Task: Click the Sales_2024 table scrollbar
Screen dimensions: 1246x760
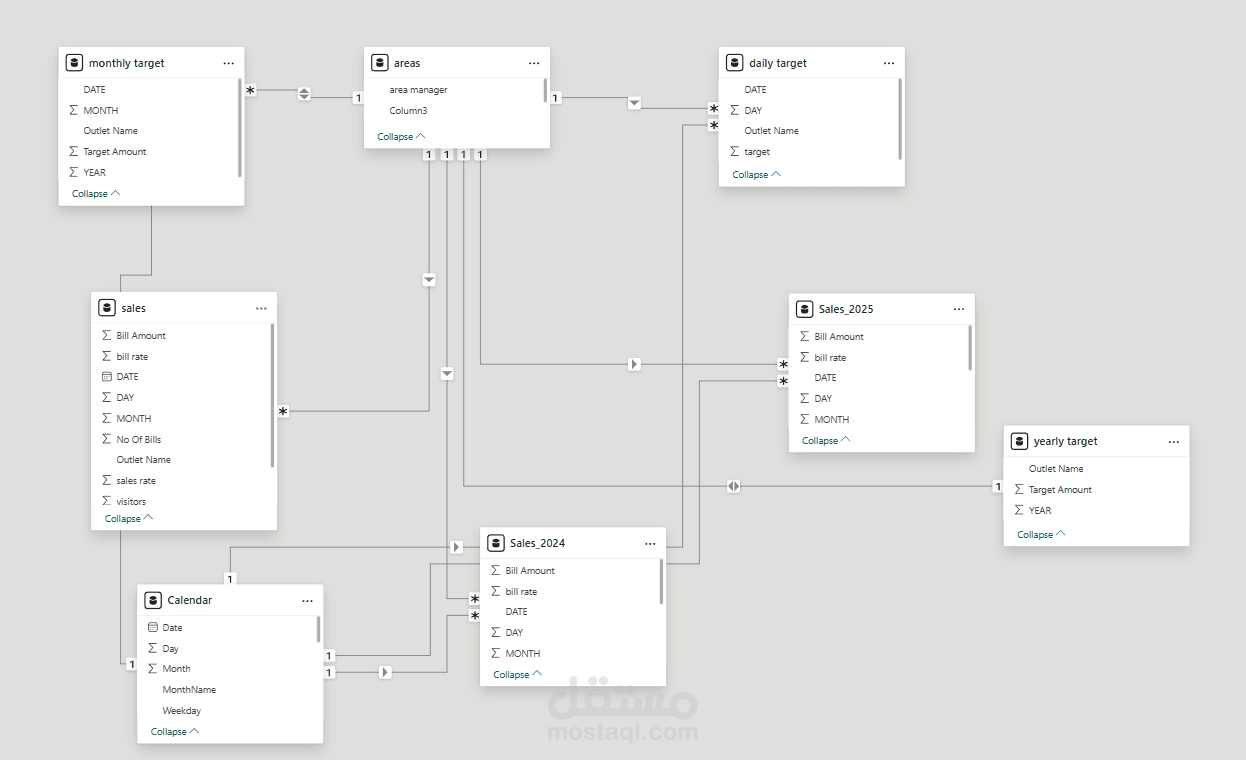Action: pyautogui.click(x=661, y=581)
